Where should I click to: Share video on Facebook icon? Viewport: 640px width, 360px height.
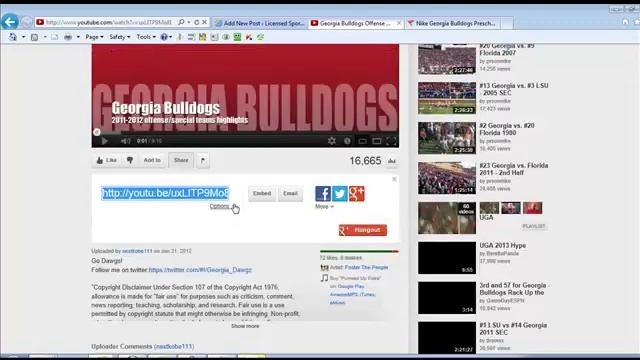(323, 193)
